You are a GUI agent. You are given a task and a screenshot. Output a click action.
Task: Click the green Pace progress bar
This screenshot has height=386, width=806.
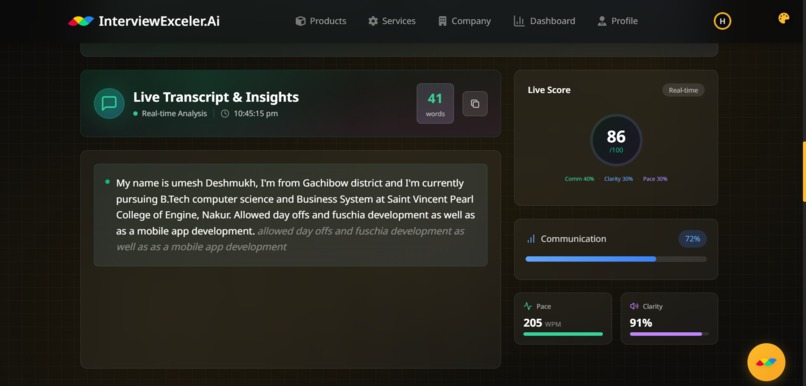[563, 334]
